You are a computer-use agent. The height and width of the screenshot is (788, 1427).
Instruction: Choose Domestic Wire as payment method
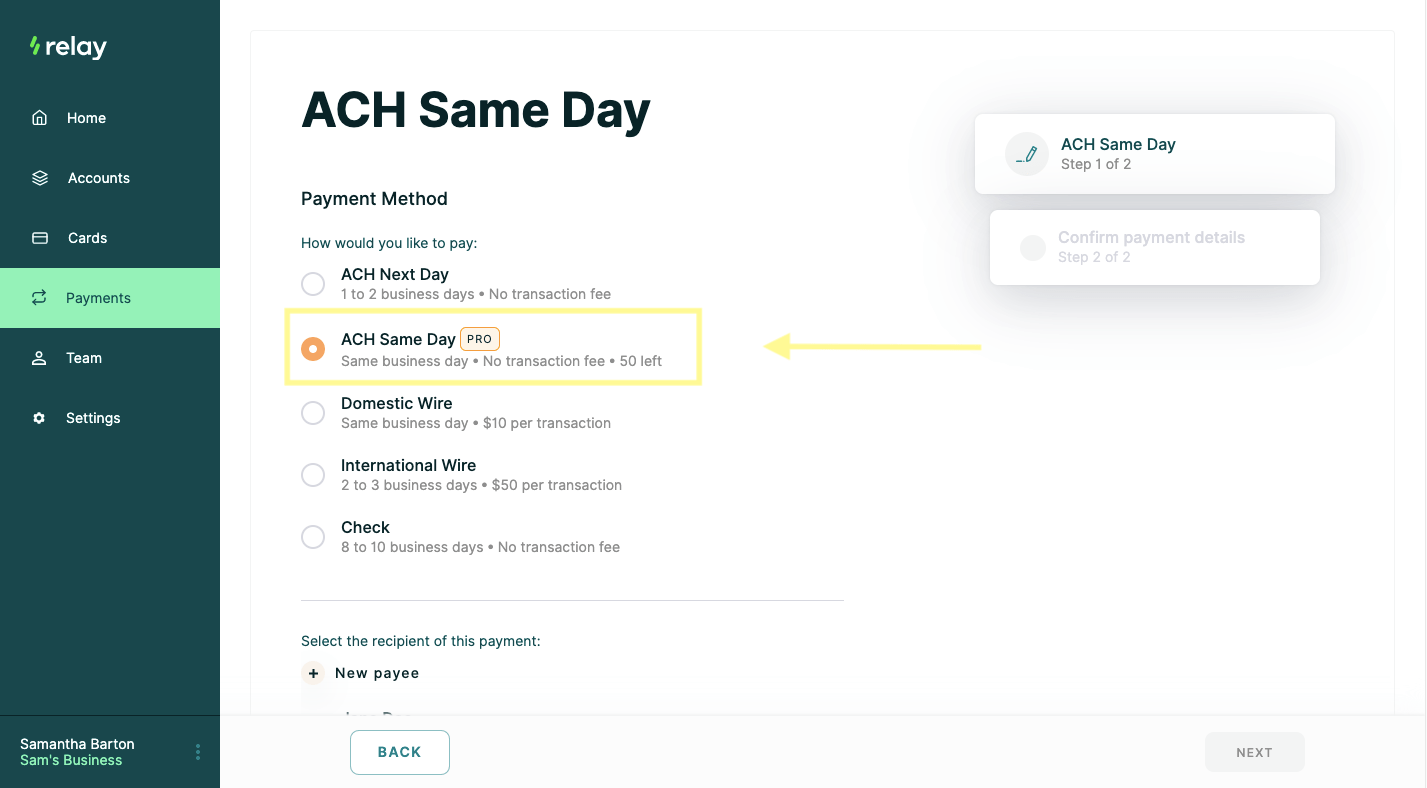point(313,413)
